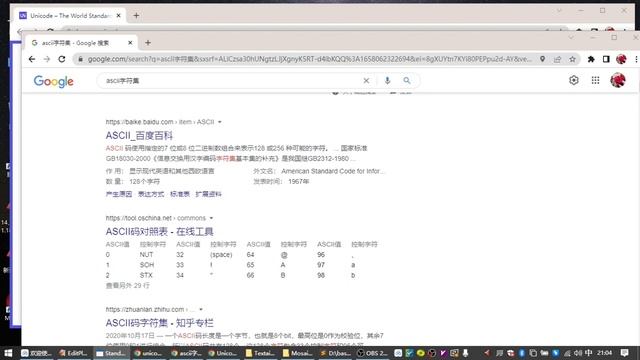Screen dimensions: 640x360
Task: Open the ASCII码对照表 - 在线工具 result
Action: [160, 232]
